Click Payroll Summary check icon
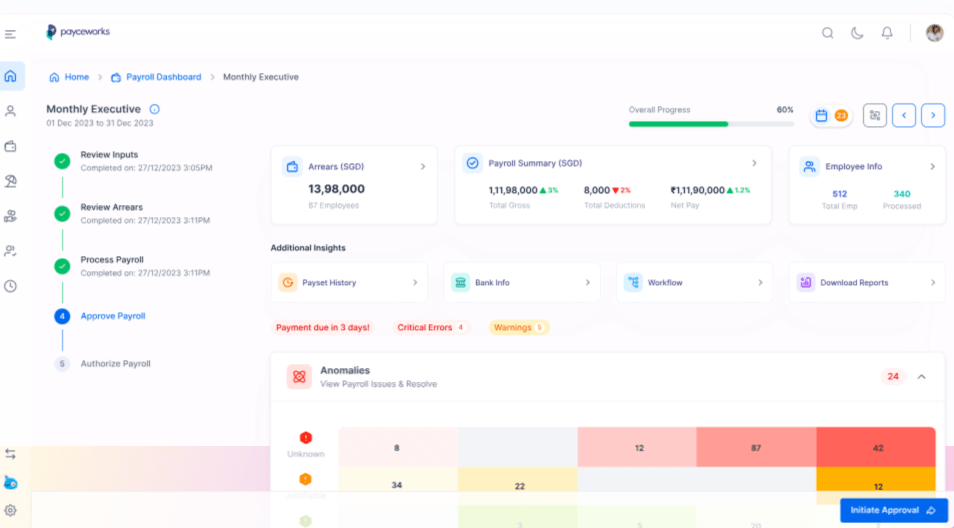 coord(472,163)
